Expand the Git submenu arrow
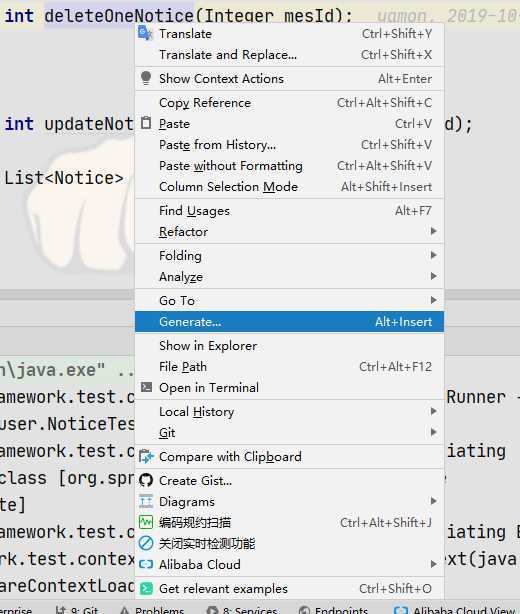 433,432
